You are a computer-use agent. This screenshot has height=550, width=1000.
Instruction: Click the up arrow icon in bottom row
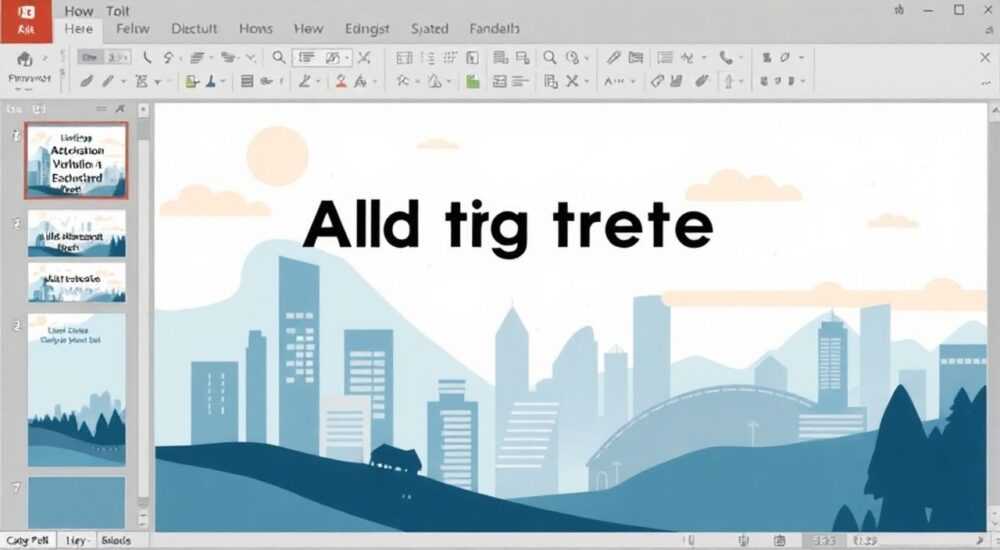[x=728, y=81]
